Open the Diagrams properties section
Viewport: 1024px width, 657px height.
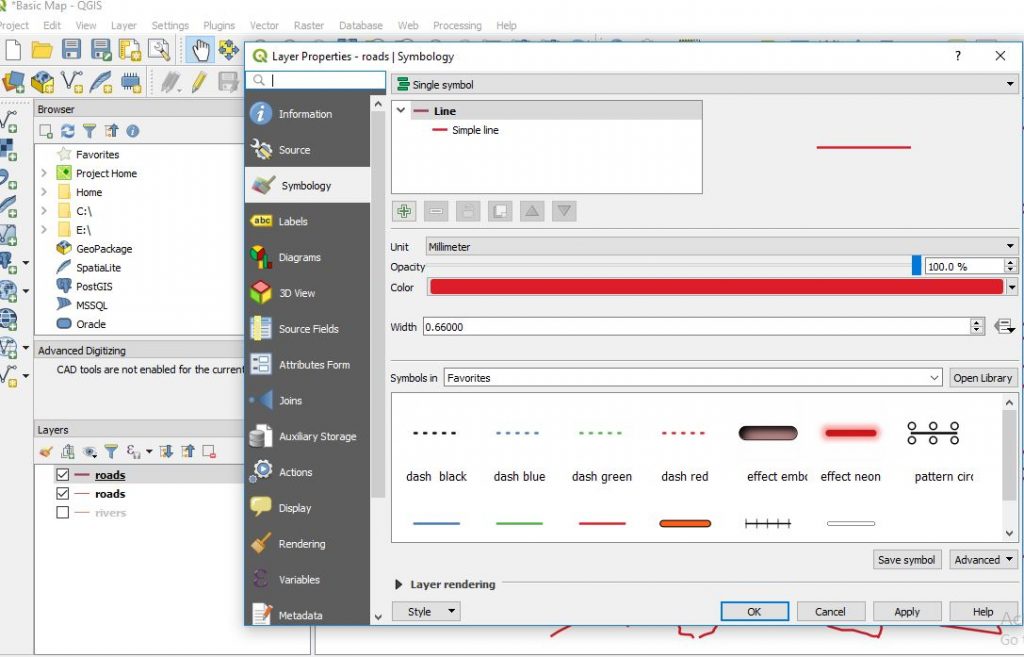(299, 258)
